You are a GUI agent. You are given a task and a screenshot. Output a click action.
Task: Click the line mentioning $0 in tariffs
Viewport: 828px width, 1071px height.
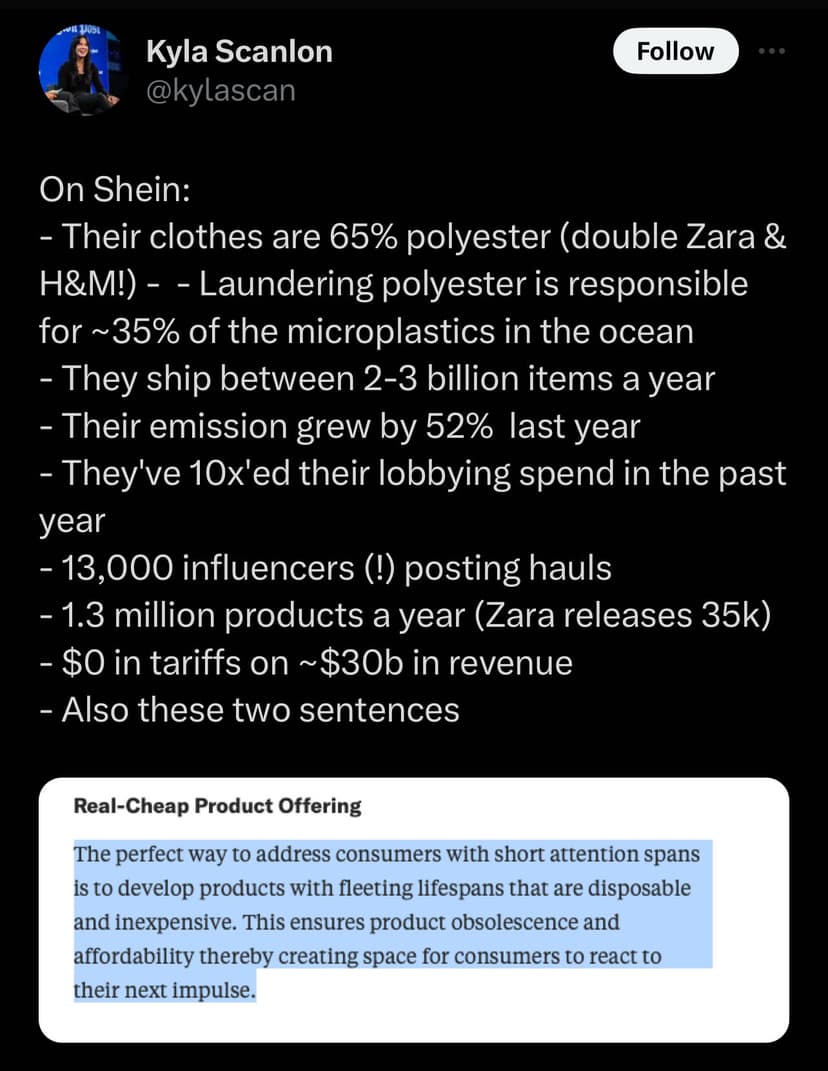click(x=305, y=662)
